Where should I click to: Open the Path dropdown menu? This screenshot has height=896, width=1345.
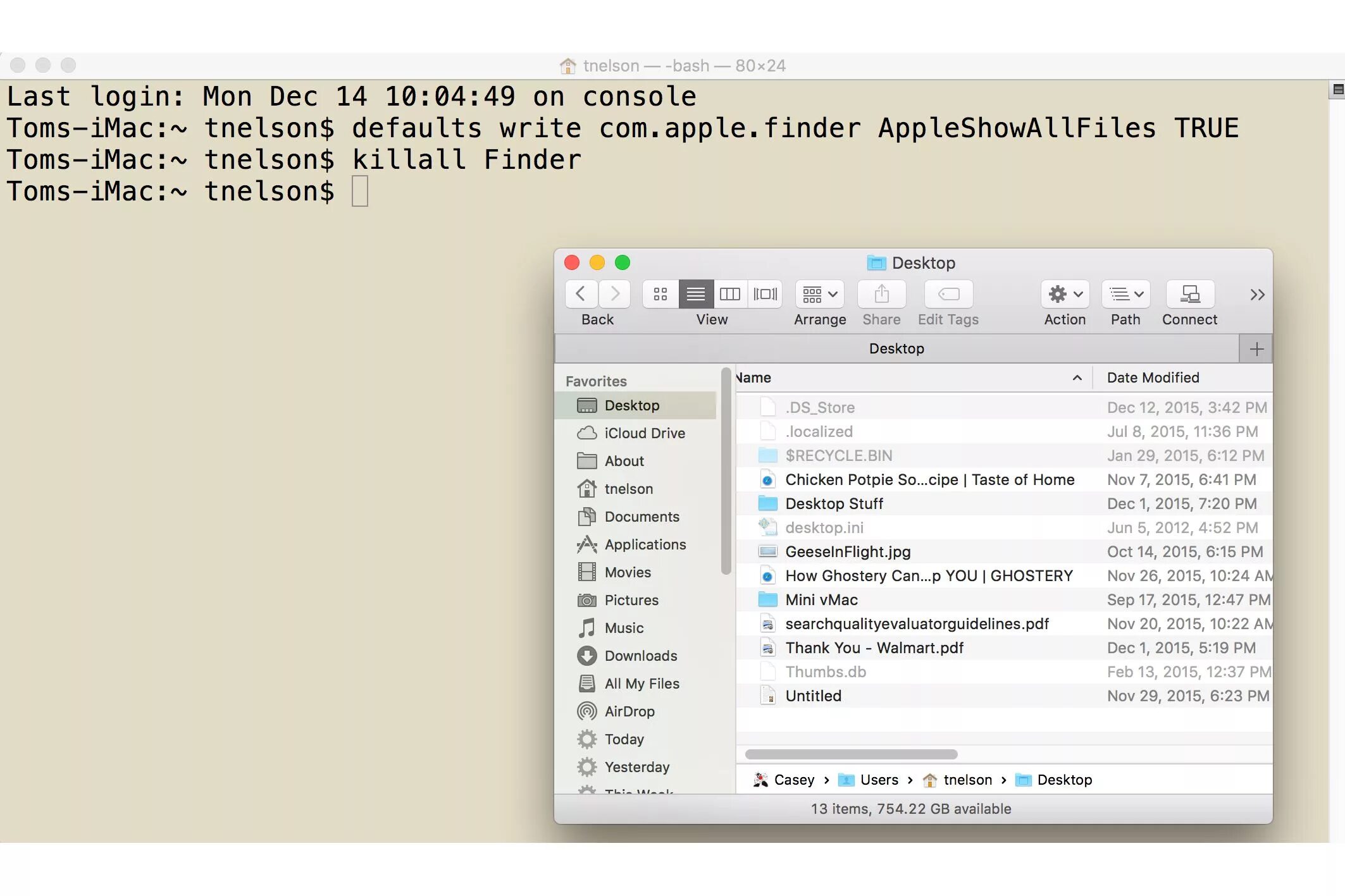(x=1125, y=294)
